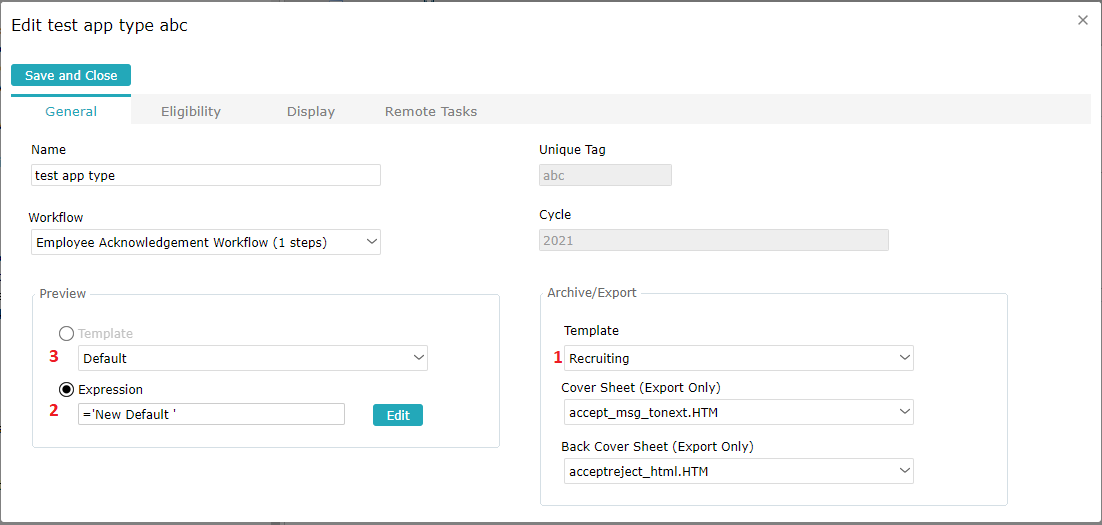1102x525 pixels.
Task: Switch to the General tab
Action: (x=71, y=111)
